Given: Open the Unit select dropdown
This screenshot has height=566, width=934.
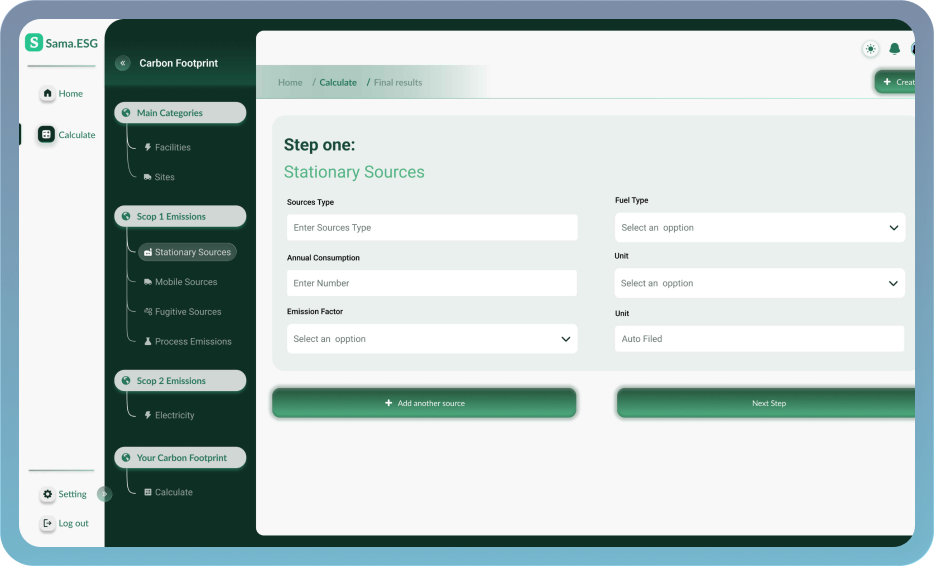Looking at the screenshot, I should (759, 283).
